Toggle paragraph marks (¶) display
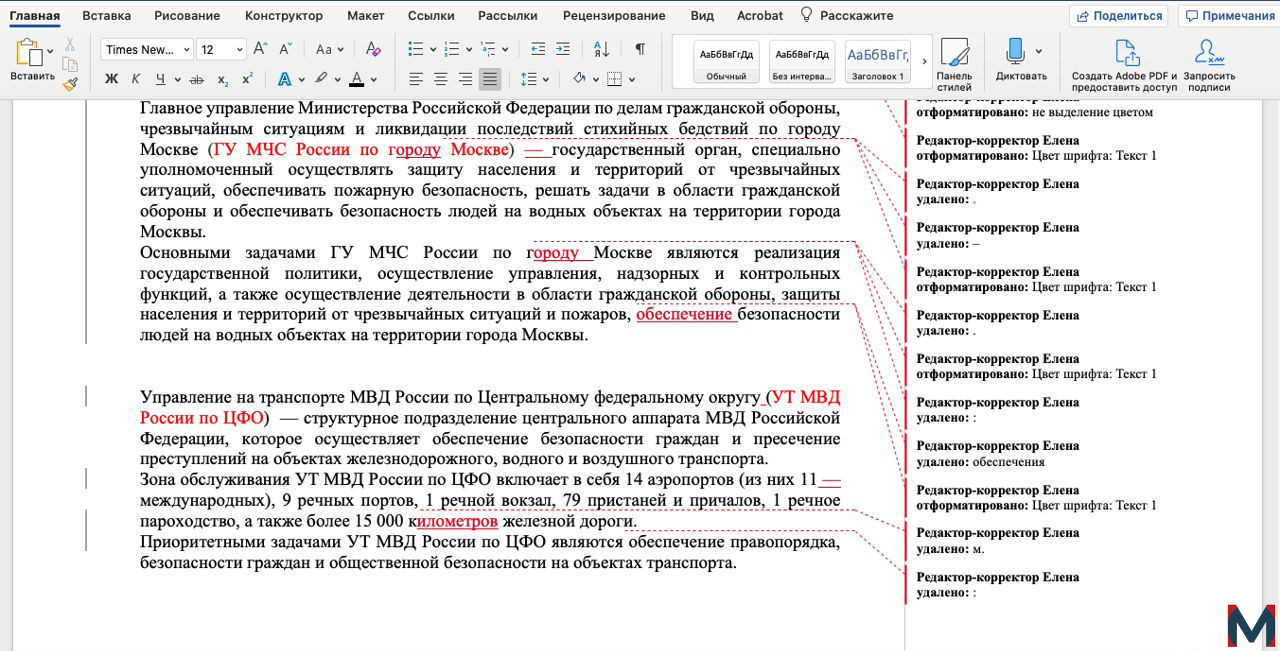 tap(640, 49)
